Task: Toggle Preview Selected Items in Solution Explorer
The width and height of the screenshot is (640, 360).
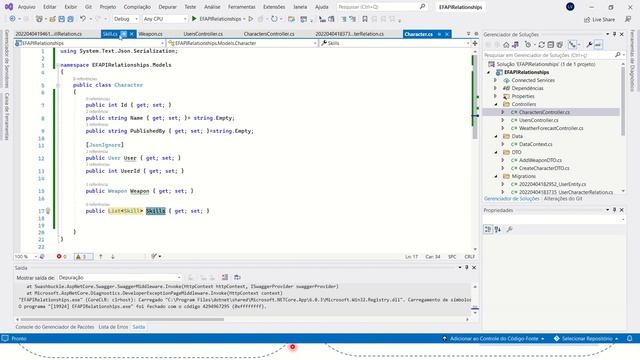Action: (x=598, y=45)
